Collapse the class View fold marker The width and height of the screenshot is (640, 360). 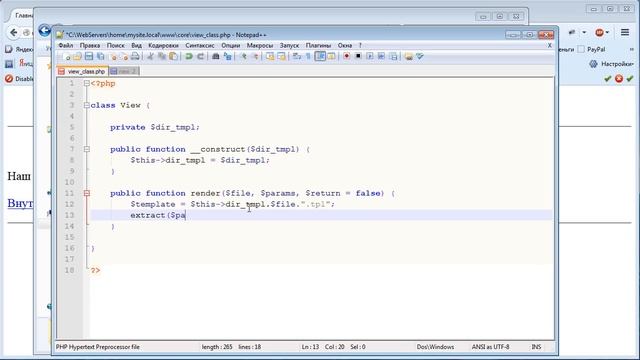[87, 105]
